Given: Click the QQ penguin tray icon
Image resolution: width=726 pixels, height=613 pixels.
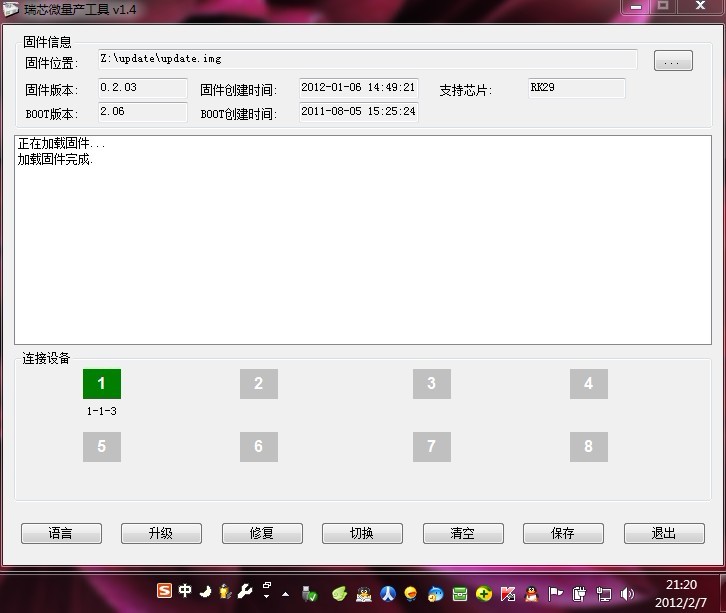Looking at the screenshot, I should 532,594.
